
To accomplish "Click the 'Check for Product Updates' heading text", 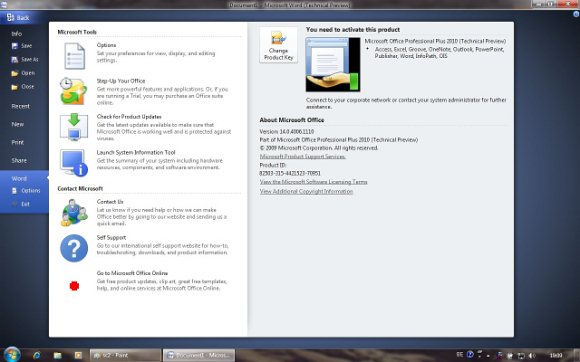I will pos(129,117).
